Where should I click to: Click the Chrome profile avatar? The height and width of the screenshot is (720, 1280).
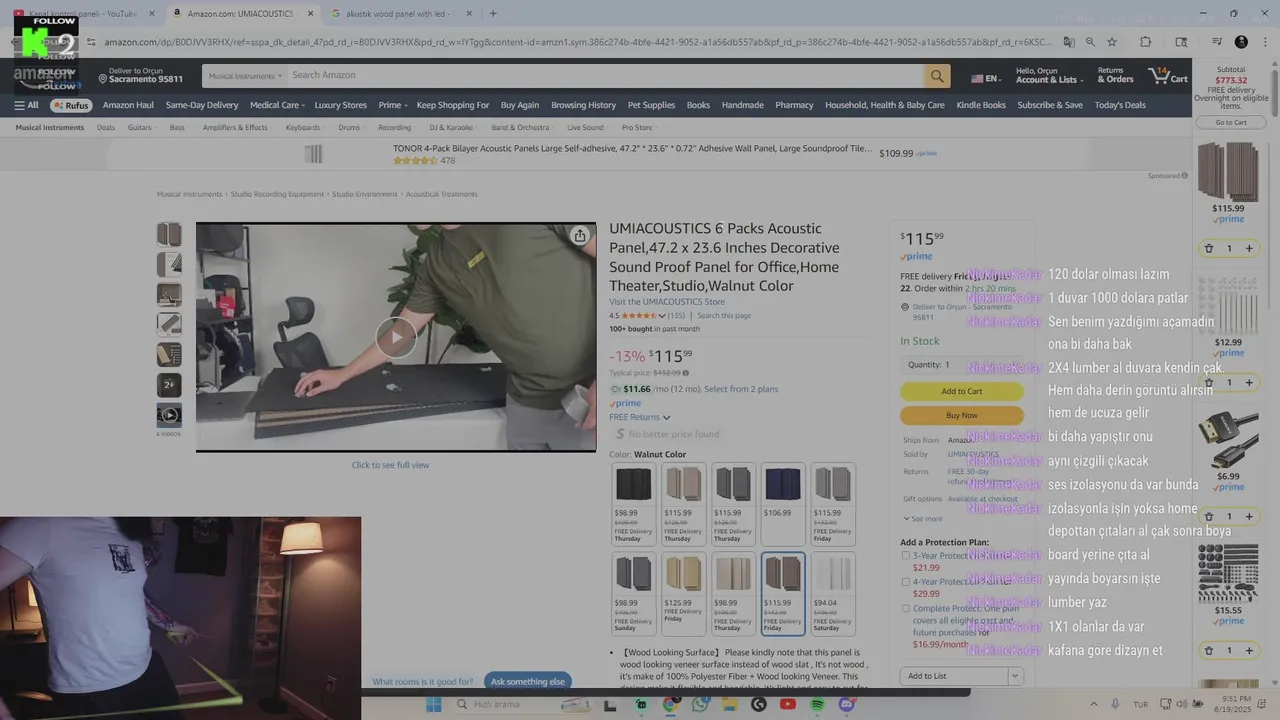point(1241,42)
